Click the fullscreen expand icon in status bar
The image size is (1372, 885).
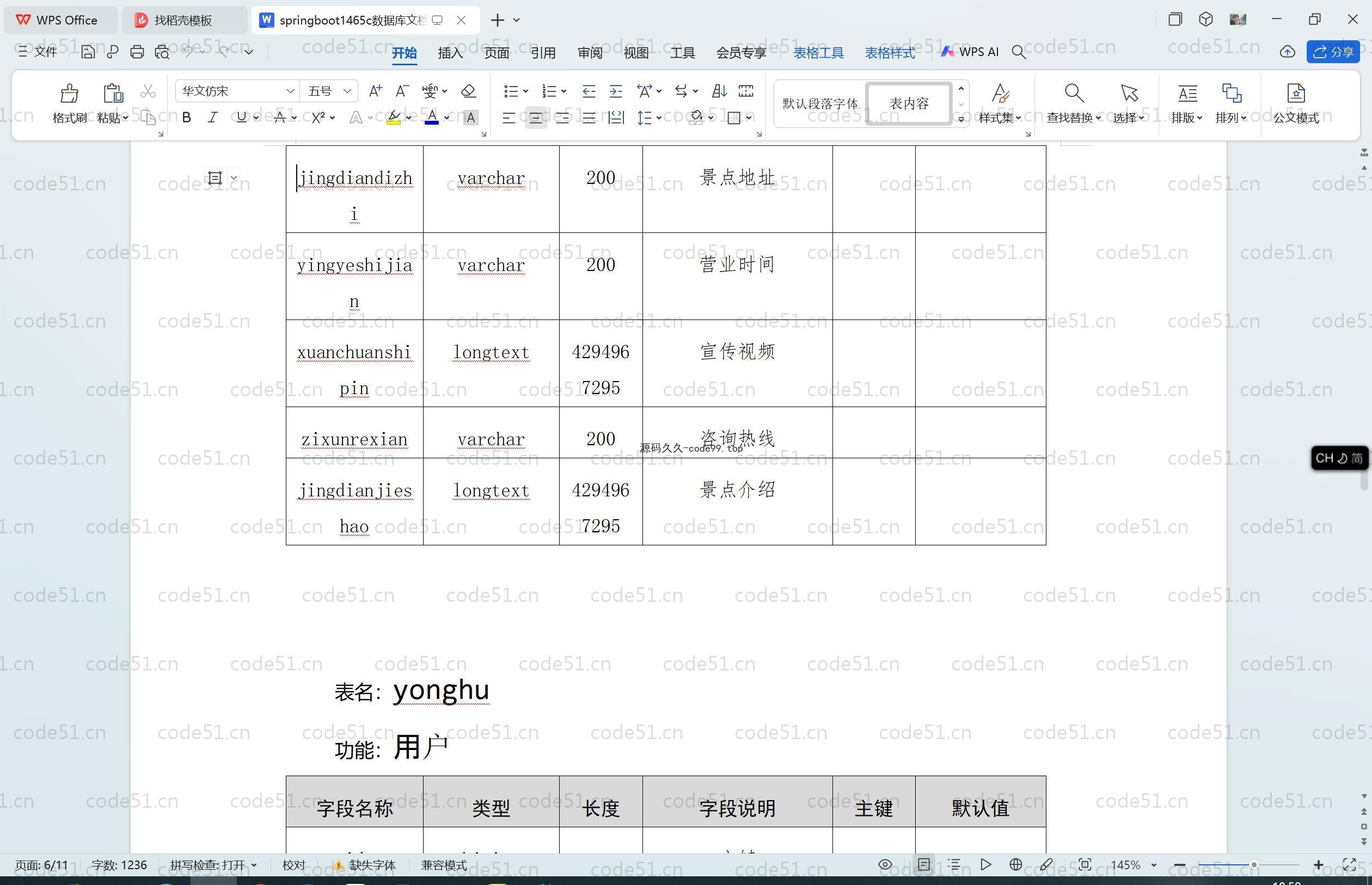1349,865
